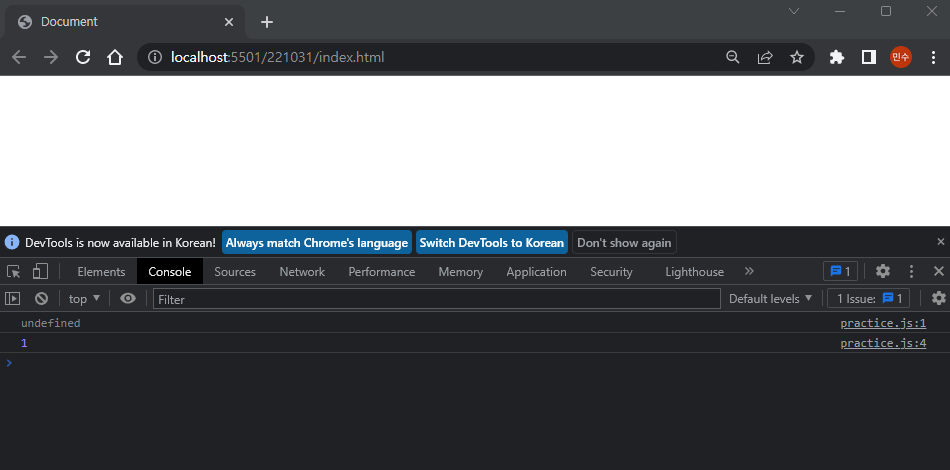Open a new browser tab
The image size is (950, 470).
click(267, 22)
